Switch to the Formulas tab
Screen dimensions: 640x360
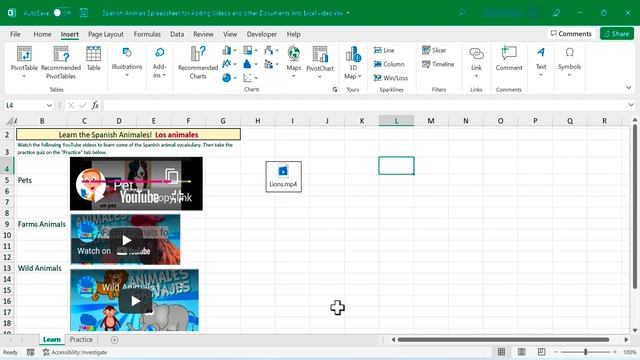(147, 34)
